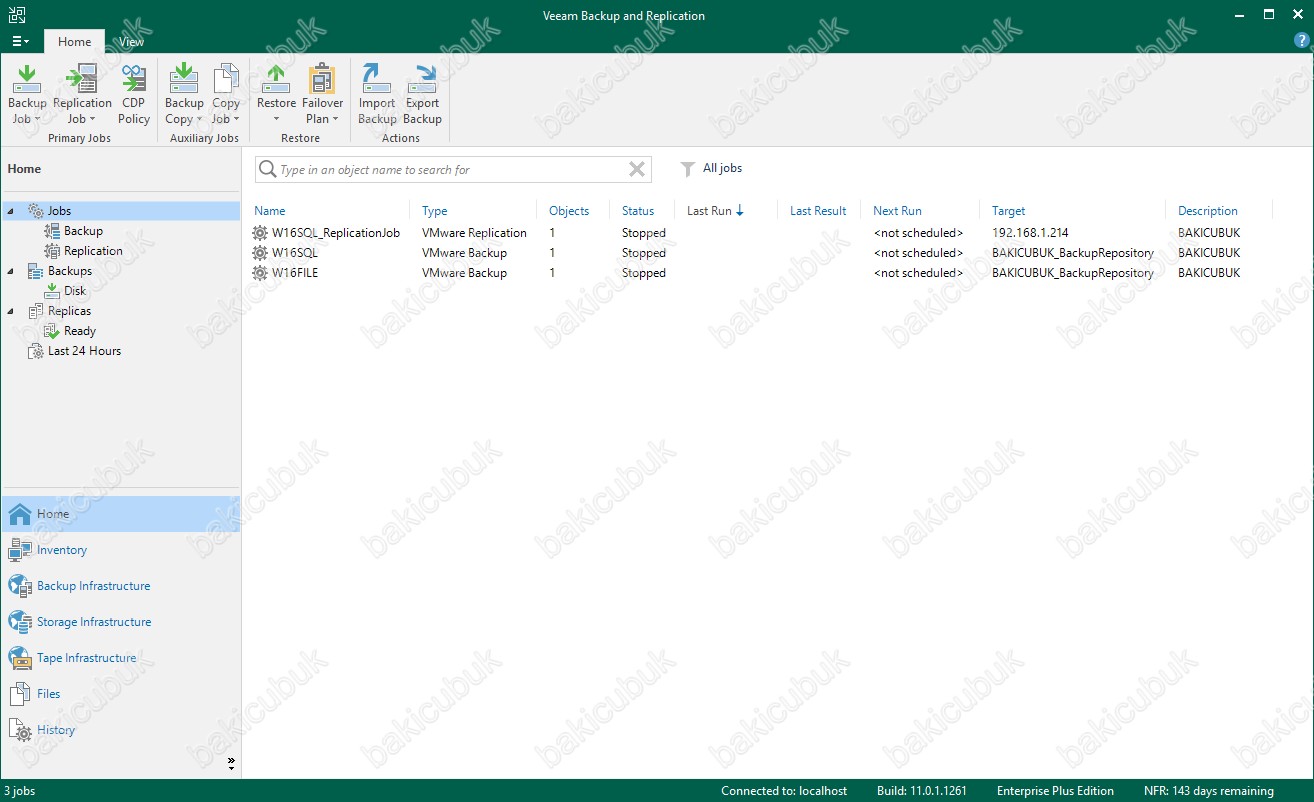This screenshot has height=802, width=1314.
Task: Sort by the Status column header
Action: (638, 211)
